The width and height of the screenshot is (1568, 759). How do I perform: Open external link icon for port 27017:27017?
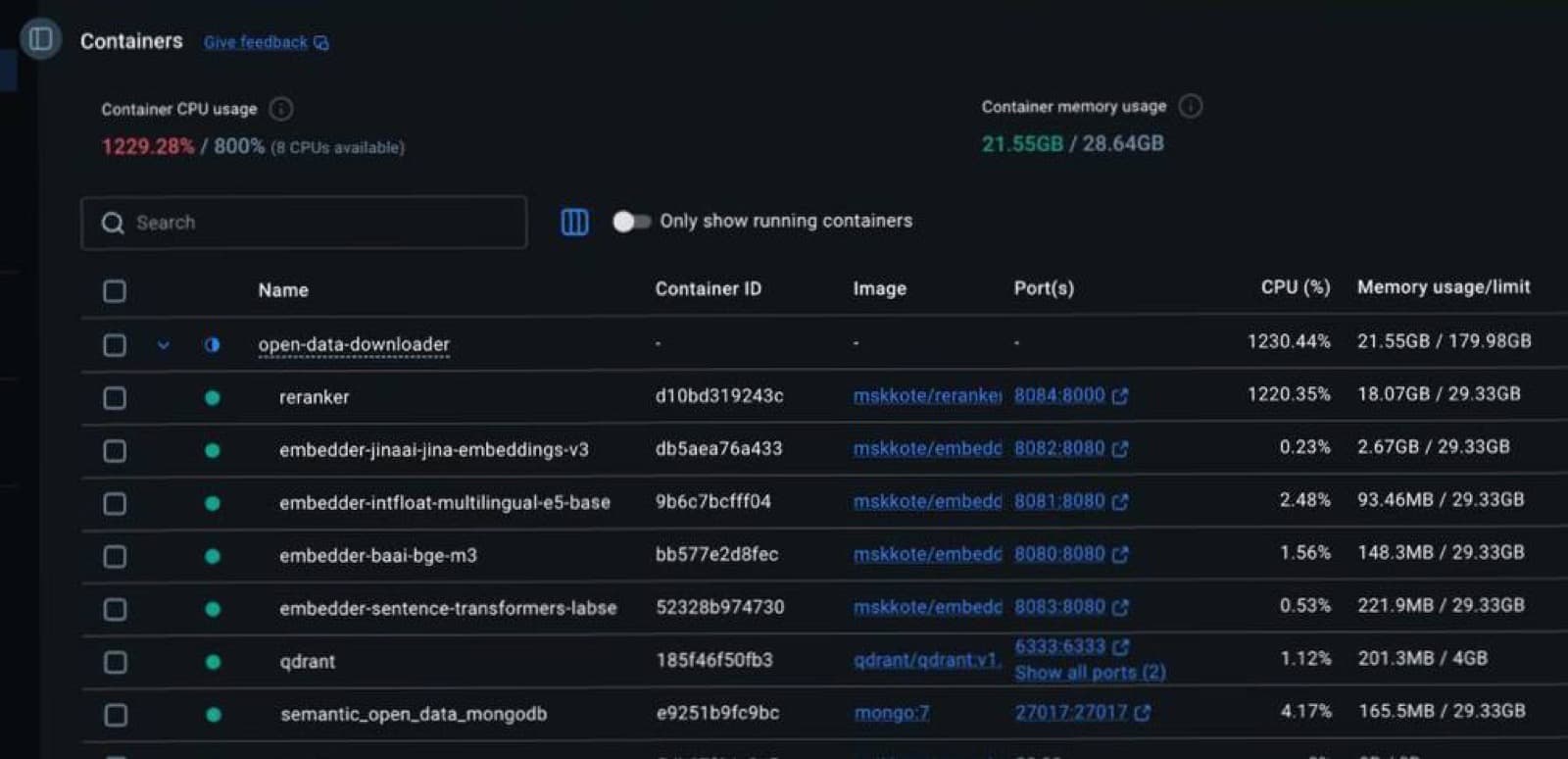[1142, 713]
